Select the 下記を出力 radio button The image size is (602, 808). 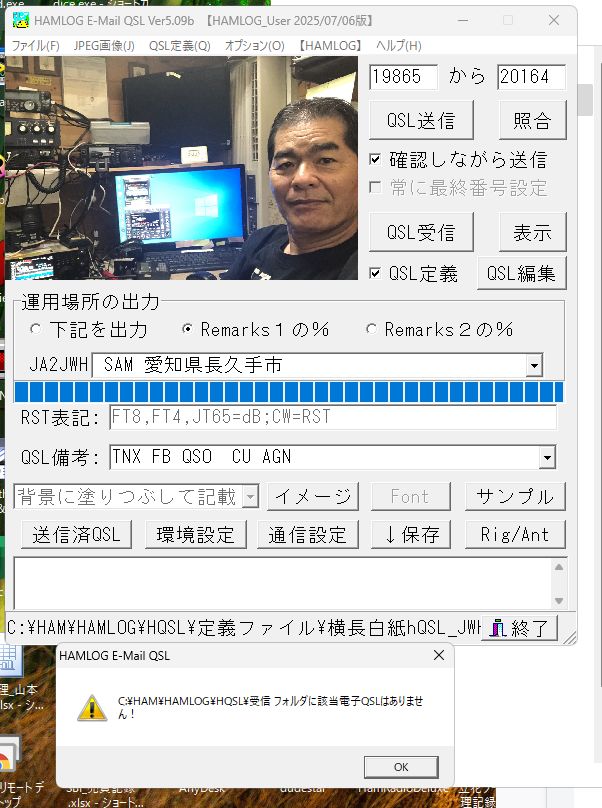[x=36, y=329]
